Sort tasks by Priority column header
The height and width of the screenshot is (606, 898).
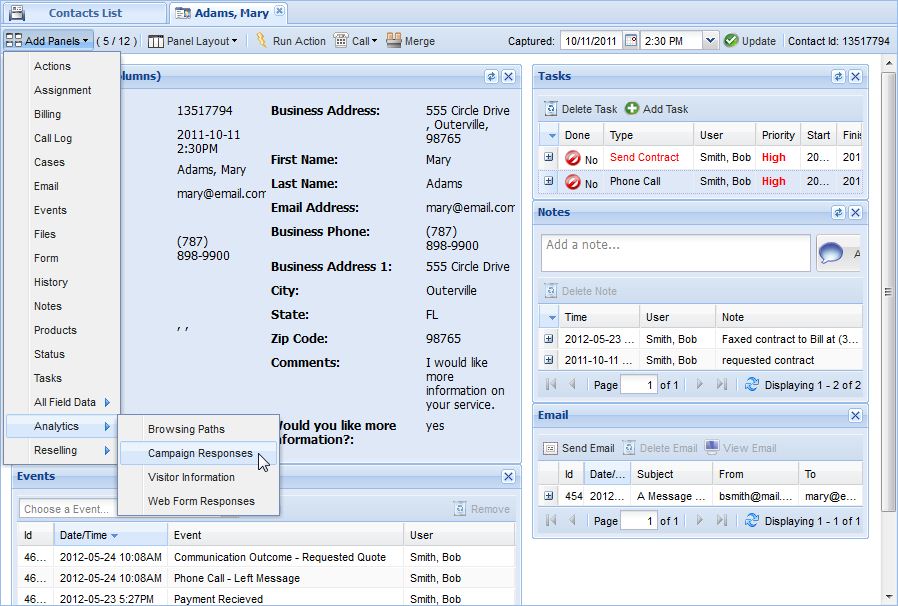778,135
